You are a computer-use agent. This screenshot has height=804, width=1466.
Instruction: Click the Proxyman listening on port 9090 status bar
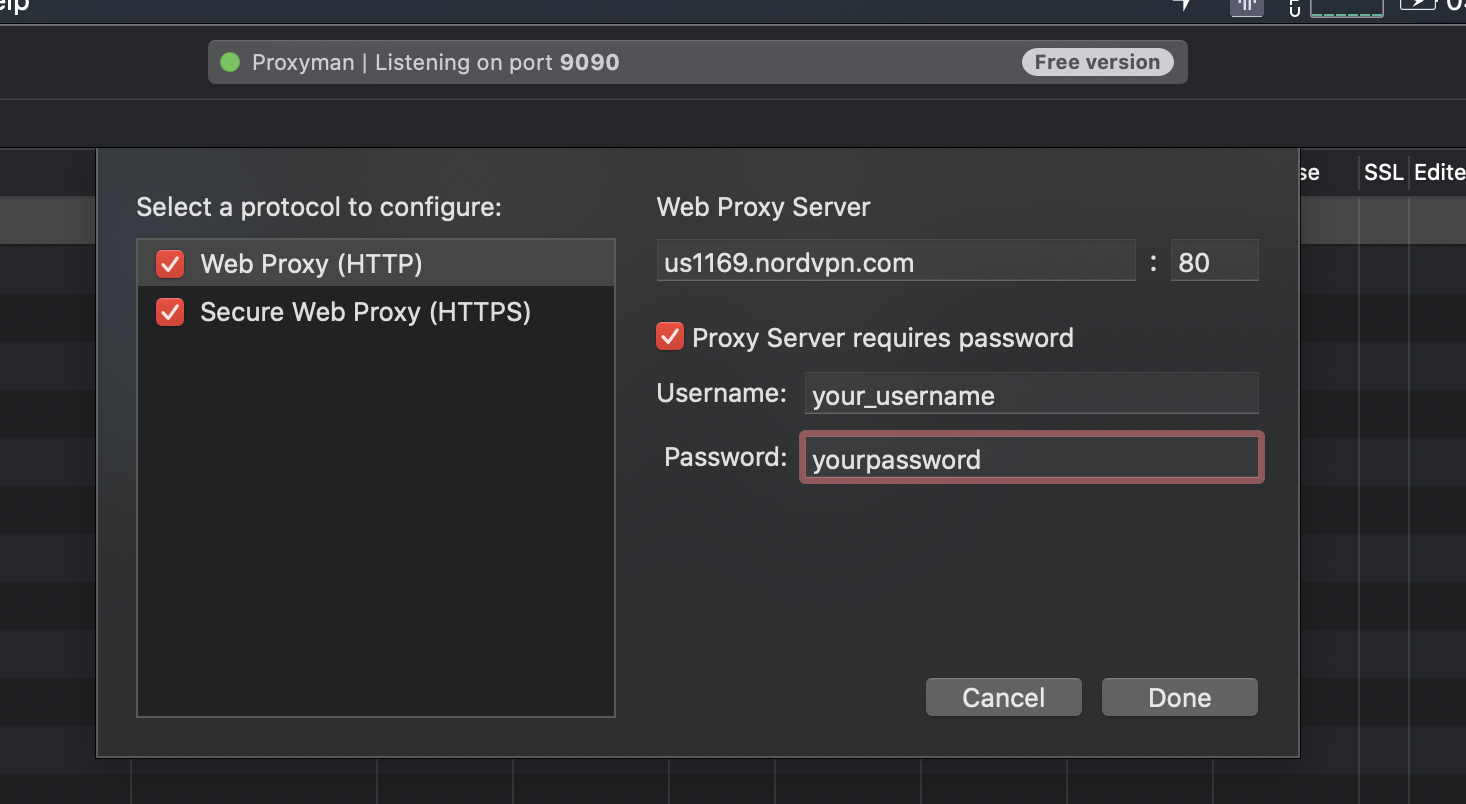pyautogui.click(x=697, y=62)
